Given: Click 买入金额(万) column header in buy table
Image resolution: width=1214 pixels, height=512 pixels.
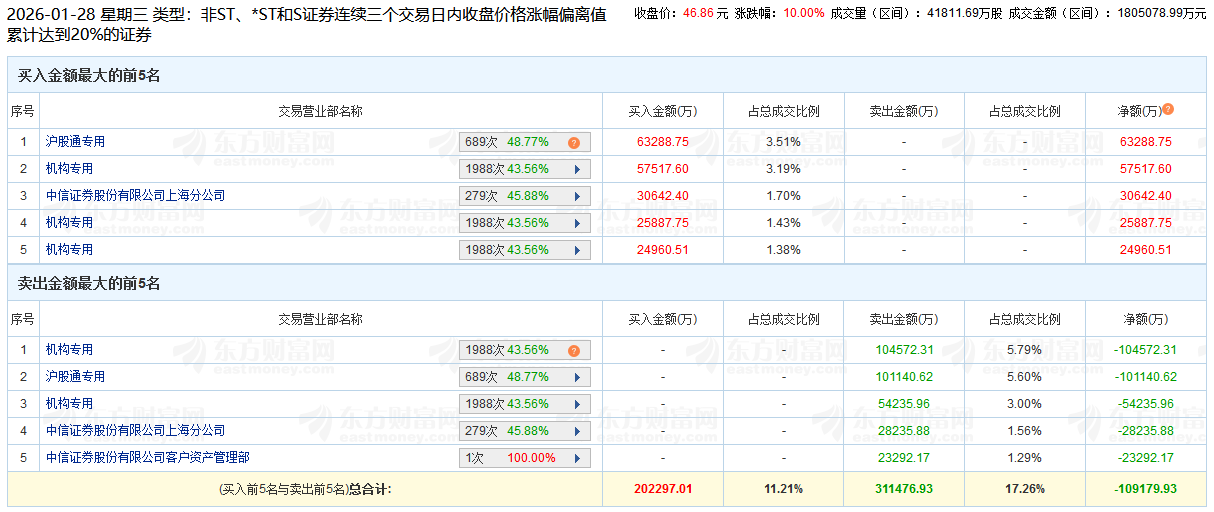Looking at the screenshot, I should pyautogui.click(x=662, y=111).
